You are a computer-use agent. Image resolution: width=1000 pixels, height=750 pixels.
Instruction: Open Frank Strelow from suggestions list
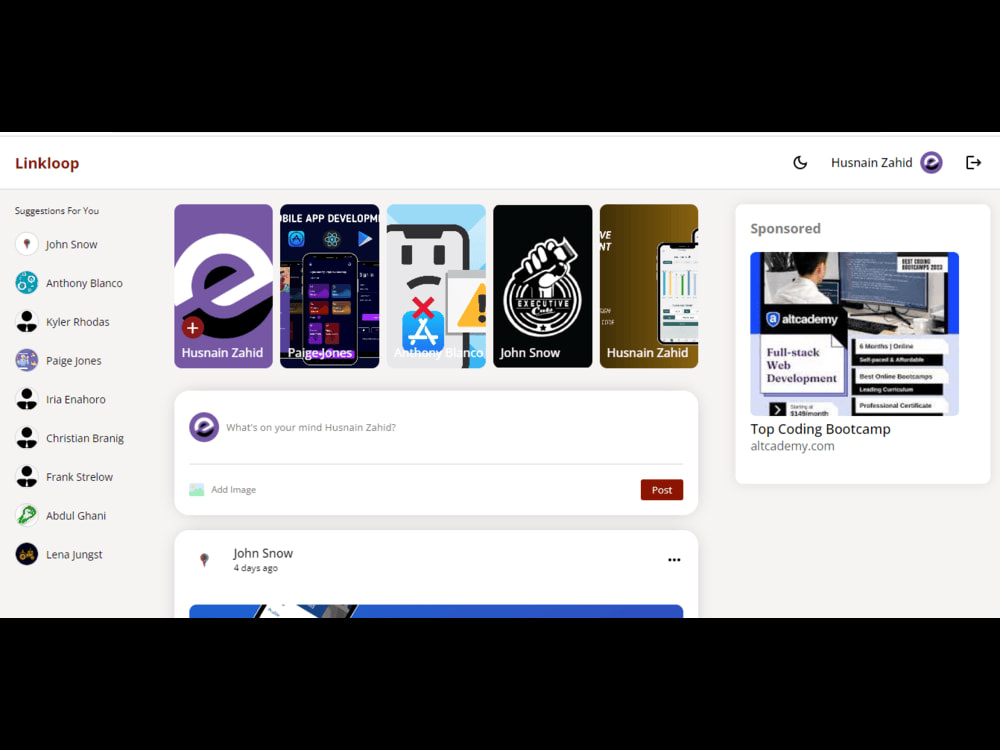pos(79,477)
